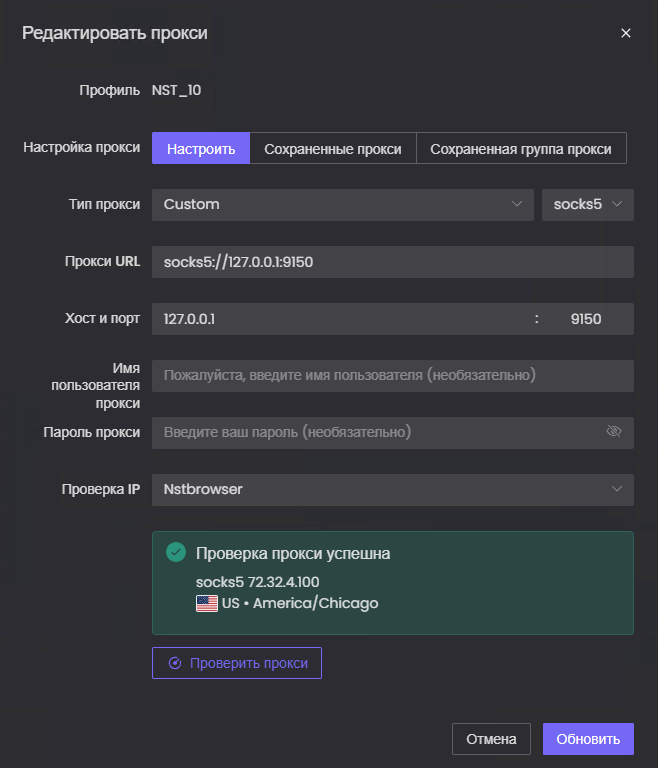Toggle password visibility eye icon
658x768 pixels.
click(x=614, y=432)
